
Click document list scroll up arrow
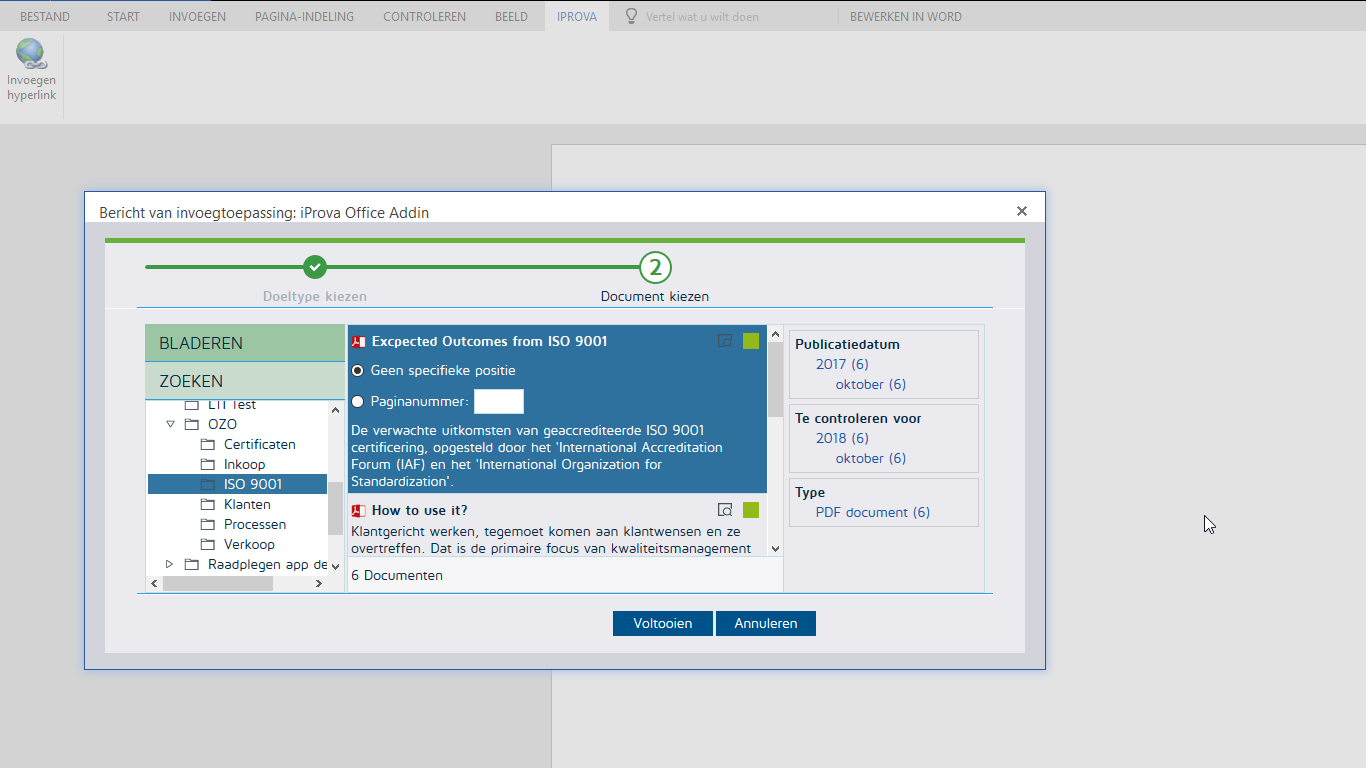(x=775, y=333)
